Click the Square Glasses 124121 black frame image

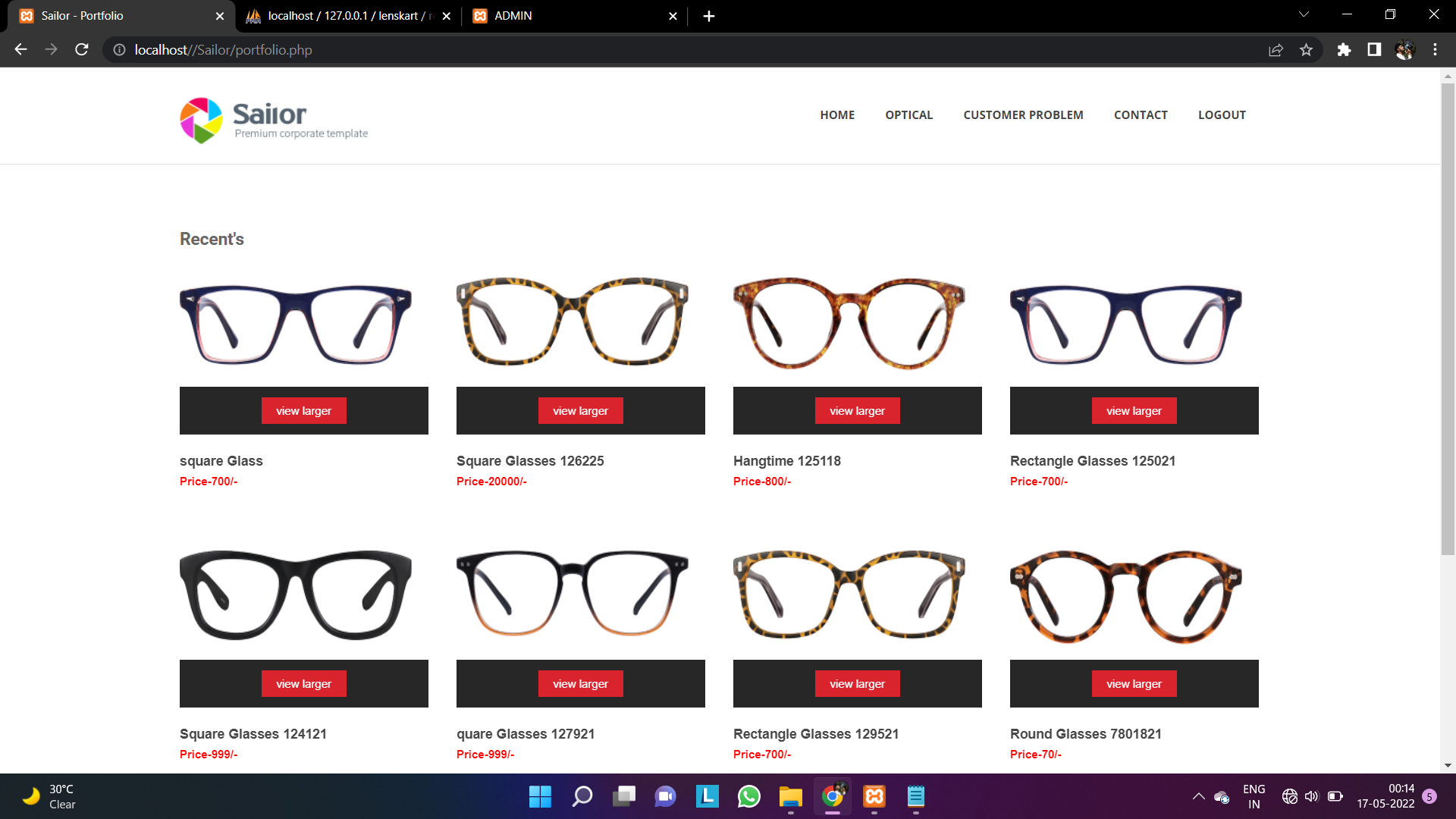pos(296,595)
